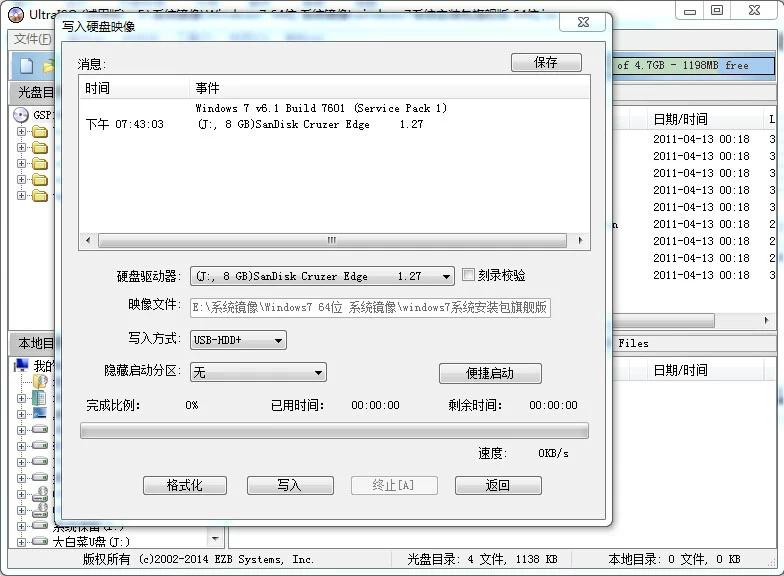Click status text '本地目录: 0 文件, 0 KB'
Screen dimensions: 784x576
point(674,559)
